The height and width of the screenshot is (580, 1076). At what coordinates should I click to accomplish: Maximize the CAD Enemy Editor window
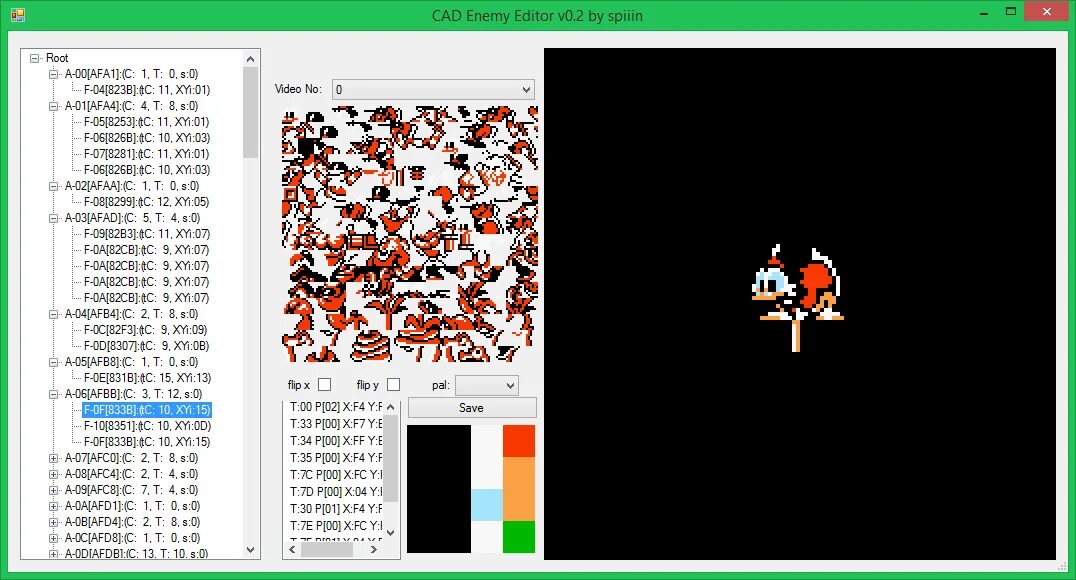[1011, 12]
